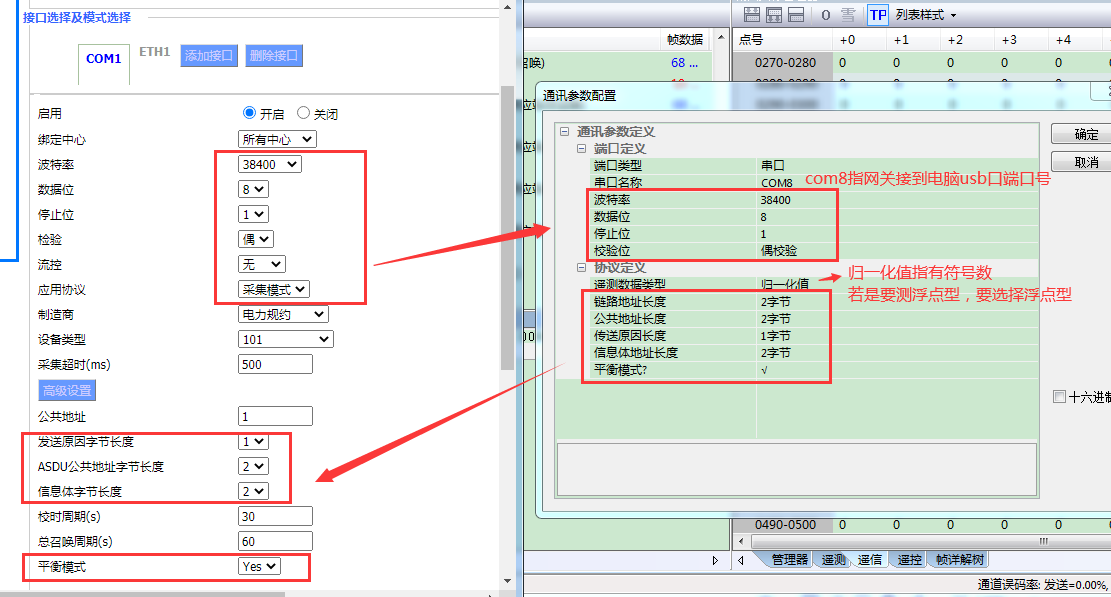This screenshot has height=597, width=1111.
Task: Click the 总召唤周期(s) input field
Action: (275, 541)
